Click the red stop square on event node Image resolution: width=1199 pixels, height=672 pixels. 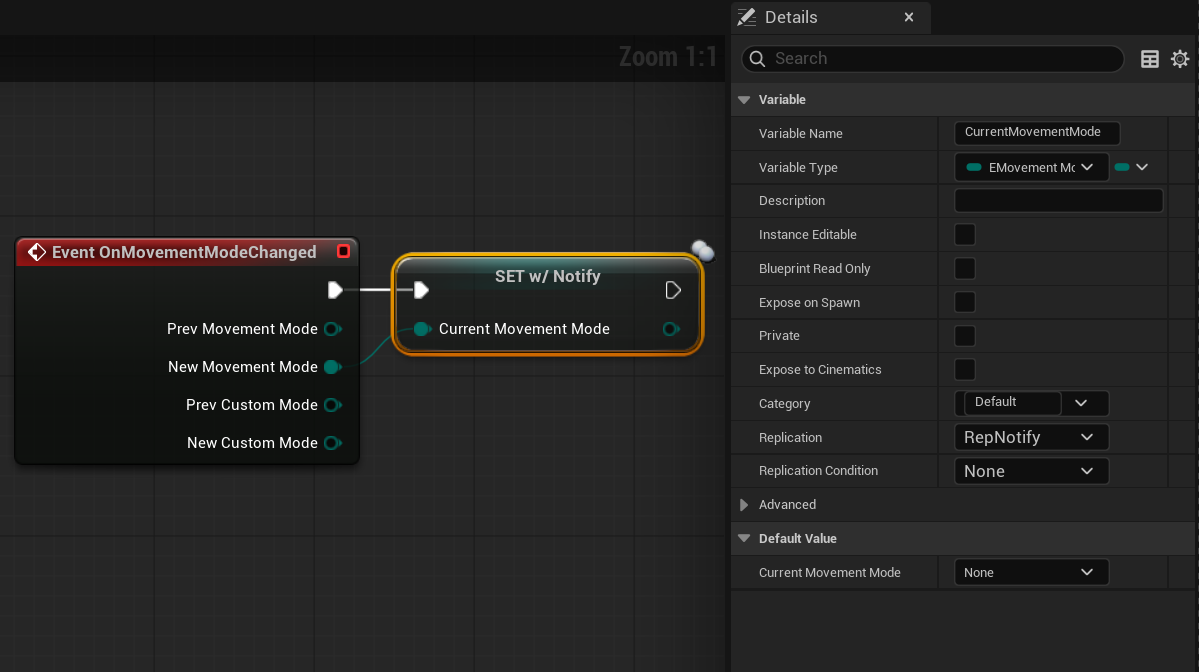point(343,252)
